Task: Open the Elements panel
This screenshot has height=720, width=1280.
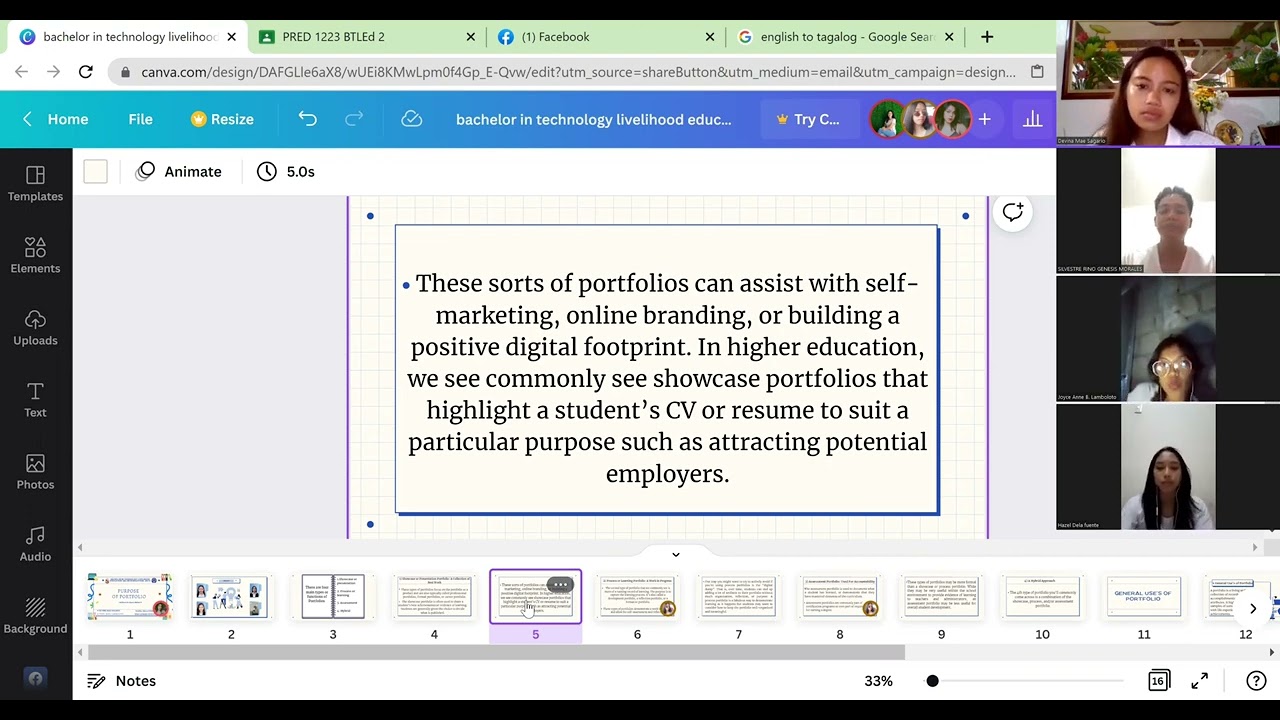Action: click(35, 256)
